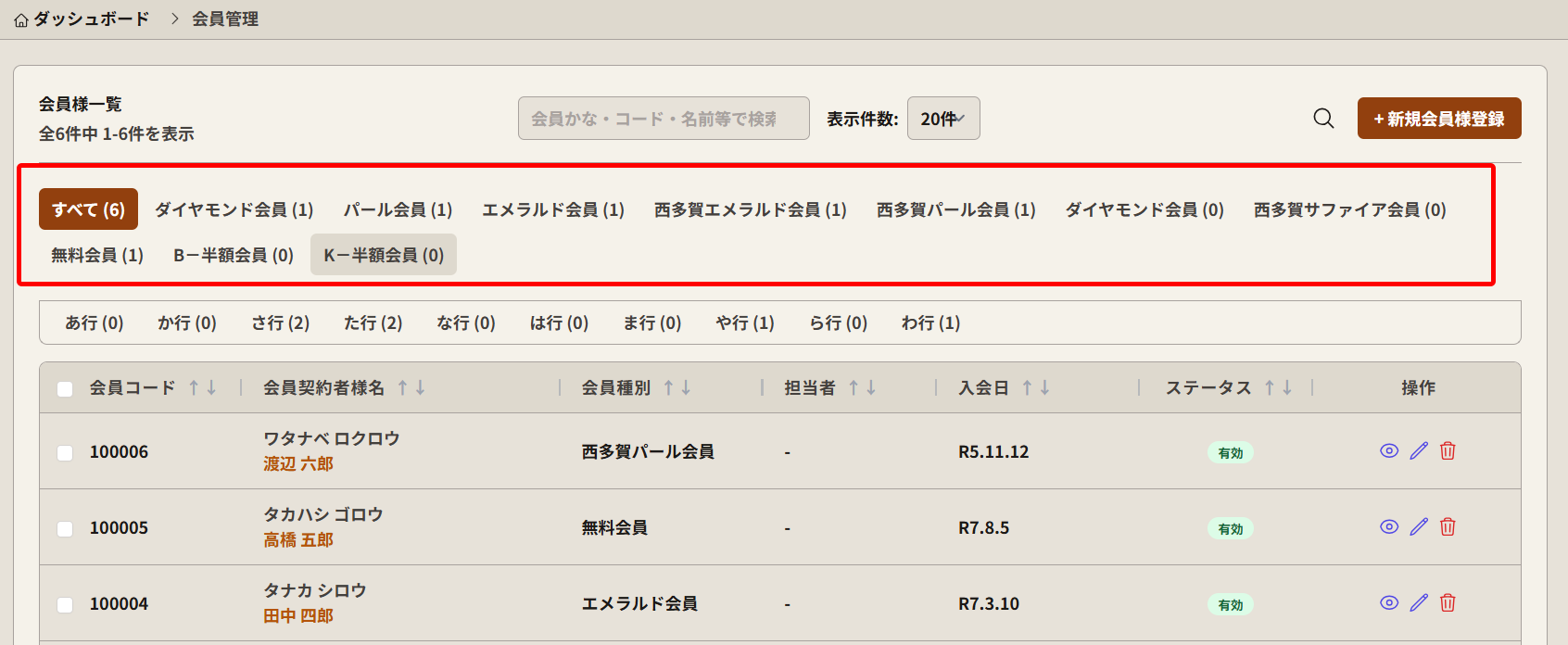The width and height of the screenshot is (1568, 645).
Task: Open the 表示件数 20件 dropdown
Action: [x=942, y=119]
